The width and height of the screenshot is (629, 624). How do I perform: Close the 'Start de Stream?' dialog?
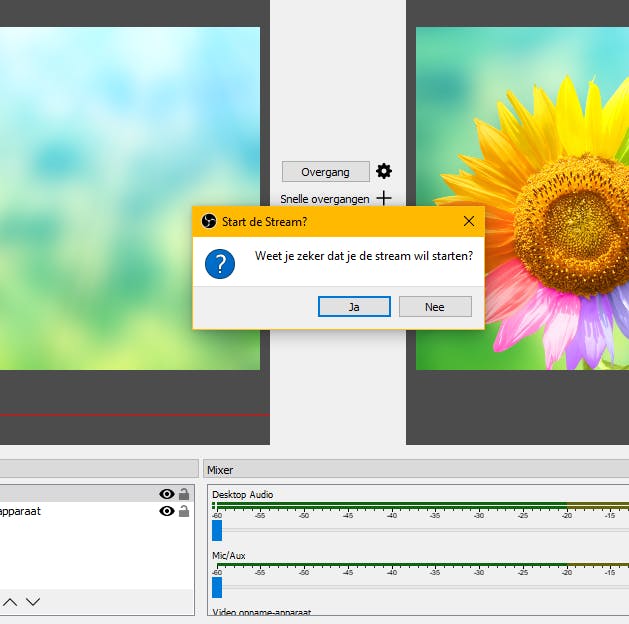tap(469, 221)
